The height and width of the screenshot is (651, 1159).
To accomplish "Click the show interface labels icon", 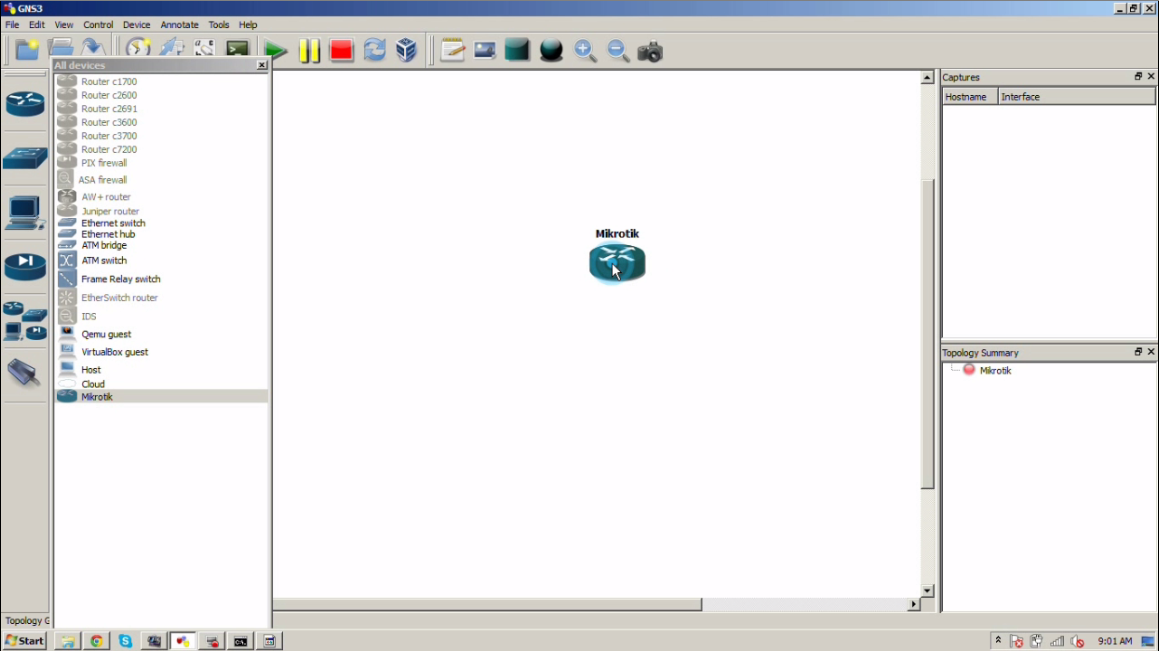I will pyautogui.click(x=171, y=49).
